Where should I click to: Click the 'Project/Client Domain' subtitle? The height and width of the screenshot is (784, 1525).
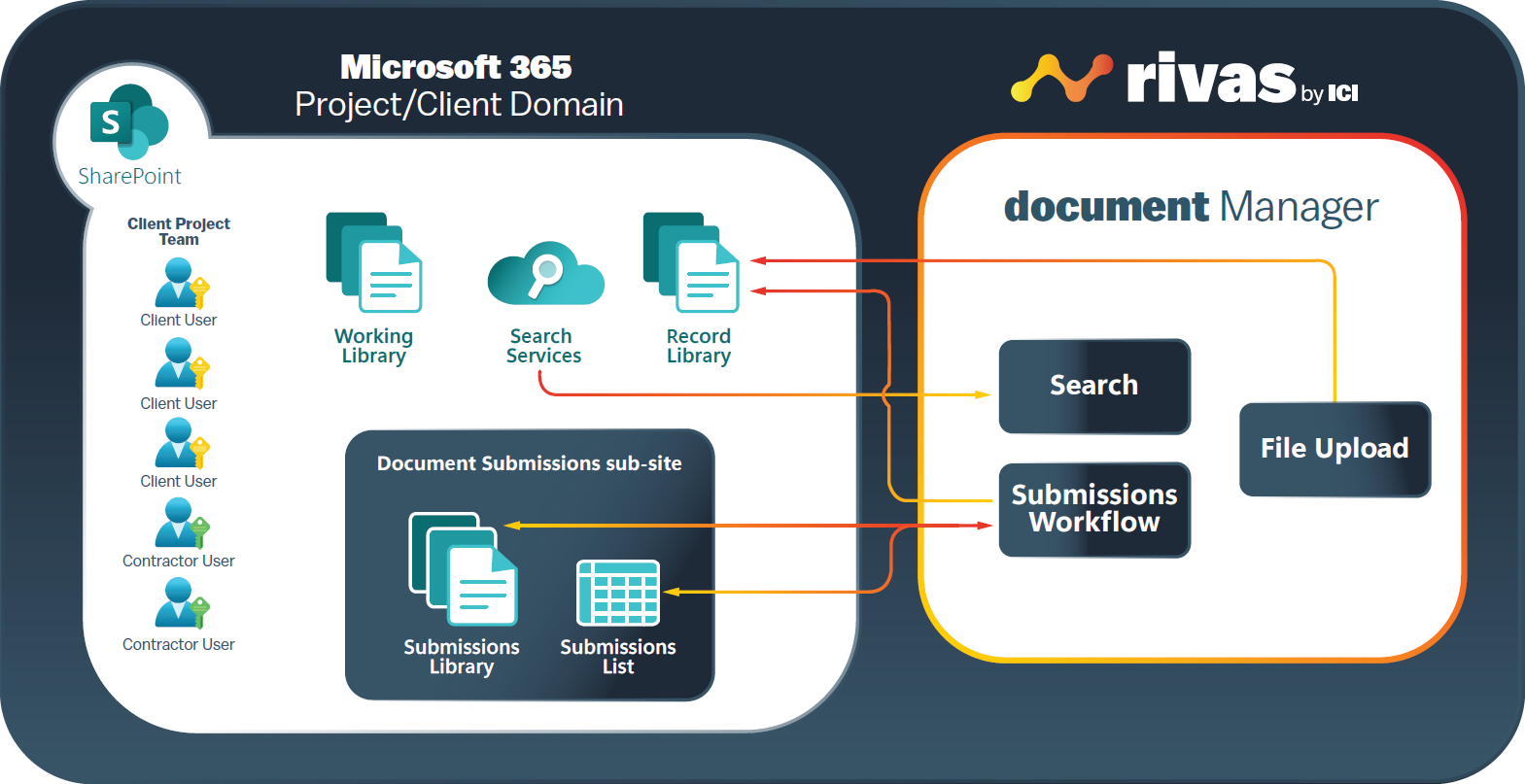[459, 104]
